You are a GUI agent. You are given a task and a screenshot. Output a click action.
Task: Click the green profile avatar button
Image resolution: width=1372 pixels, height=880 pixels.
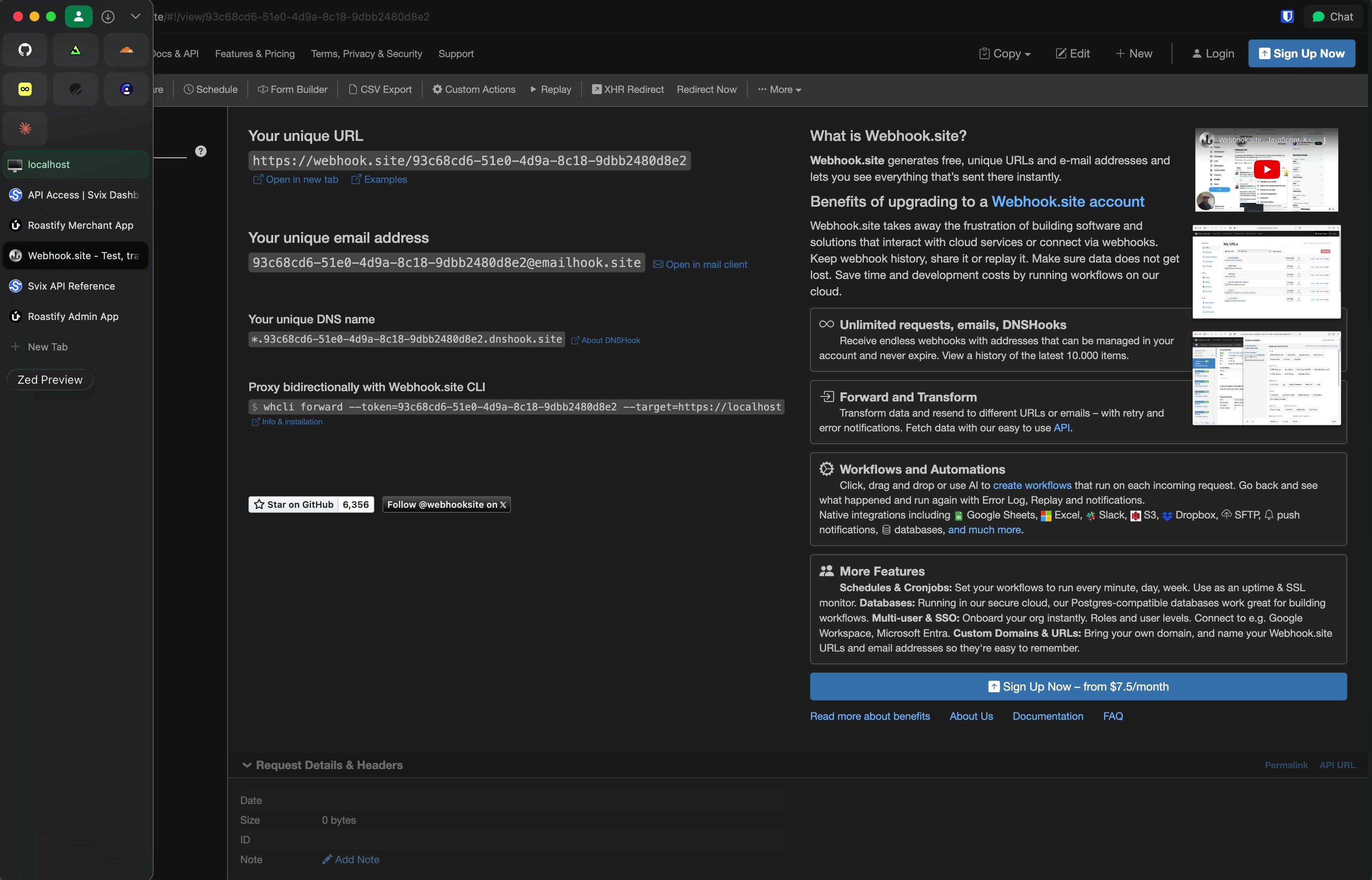(x=78, y=16)
